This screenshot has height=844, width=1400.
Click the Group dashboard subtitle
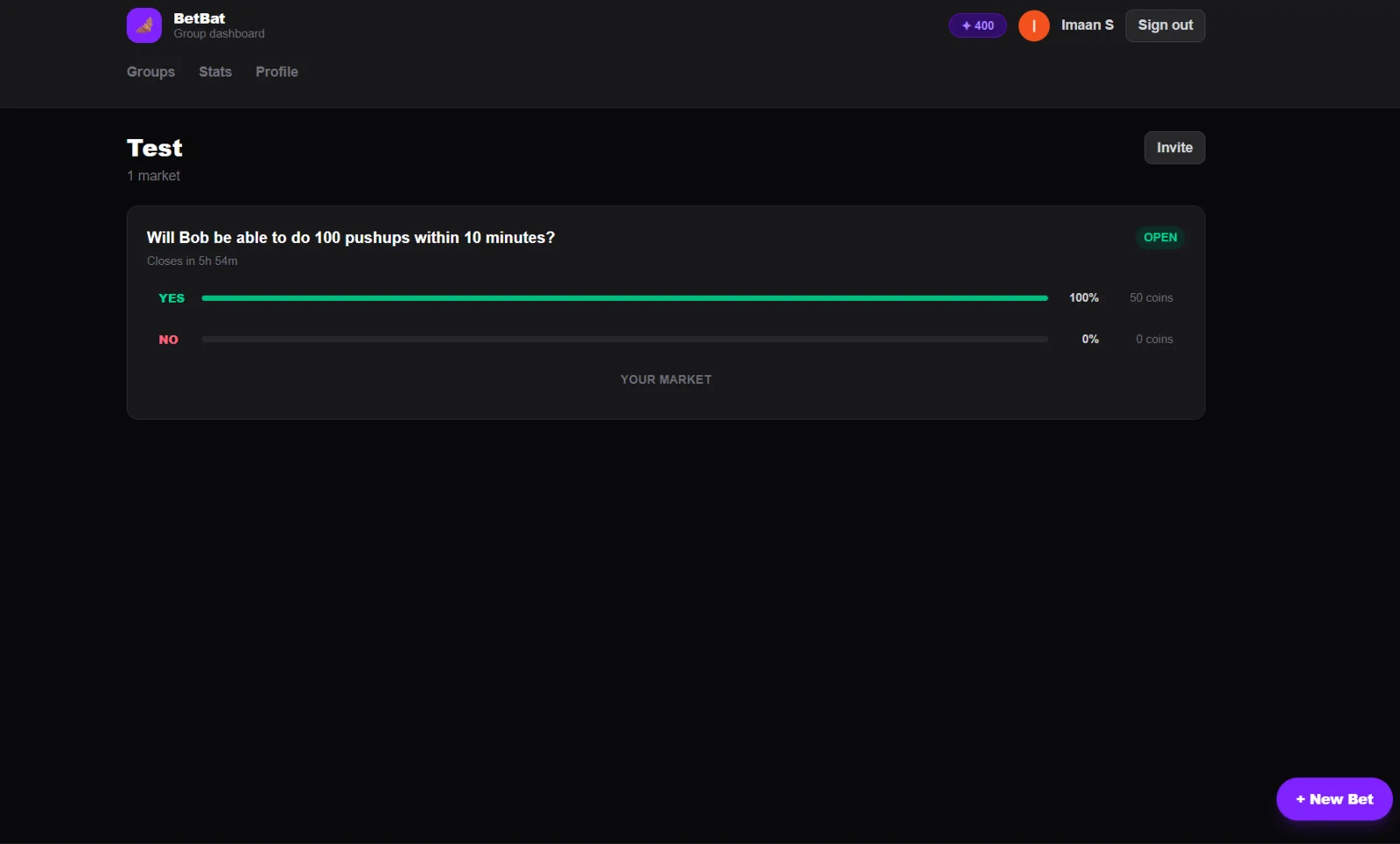219,34
